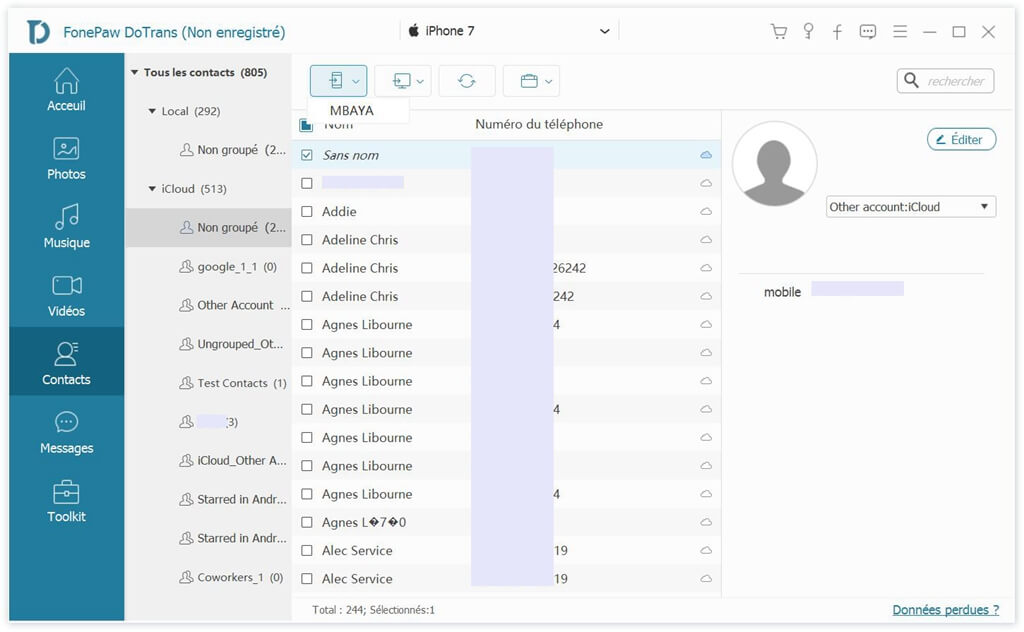1024x632 pixels.
Task: Check the box on the blurred-name row
Action: tap(306, 183)
